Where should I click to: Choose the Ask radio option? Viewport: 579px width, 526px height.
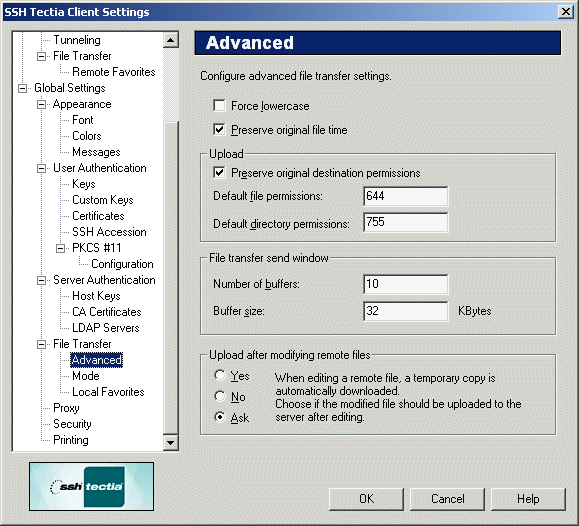[x=220, y=417]
